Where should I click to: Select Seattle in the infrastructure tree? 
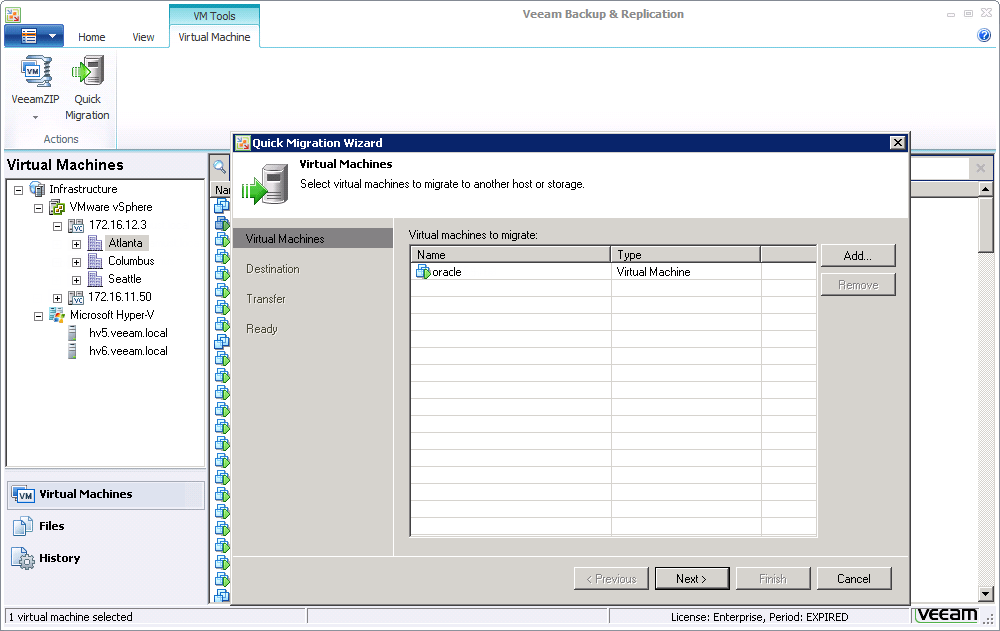click(x=124, y=279)
